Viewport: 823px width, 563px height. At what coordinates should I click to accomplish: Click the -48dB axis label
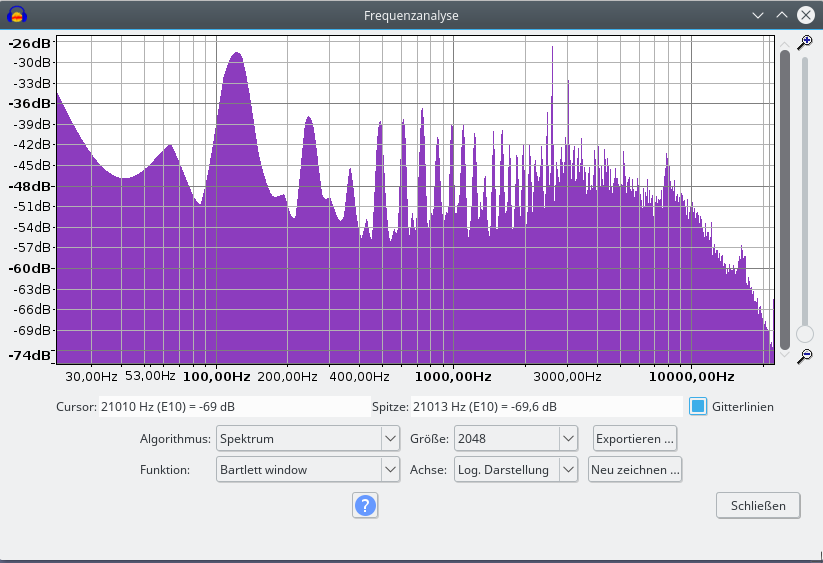31,186
